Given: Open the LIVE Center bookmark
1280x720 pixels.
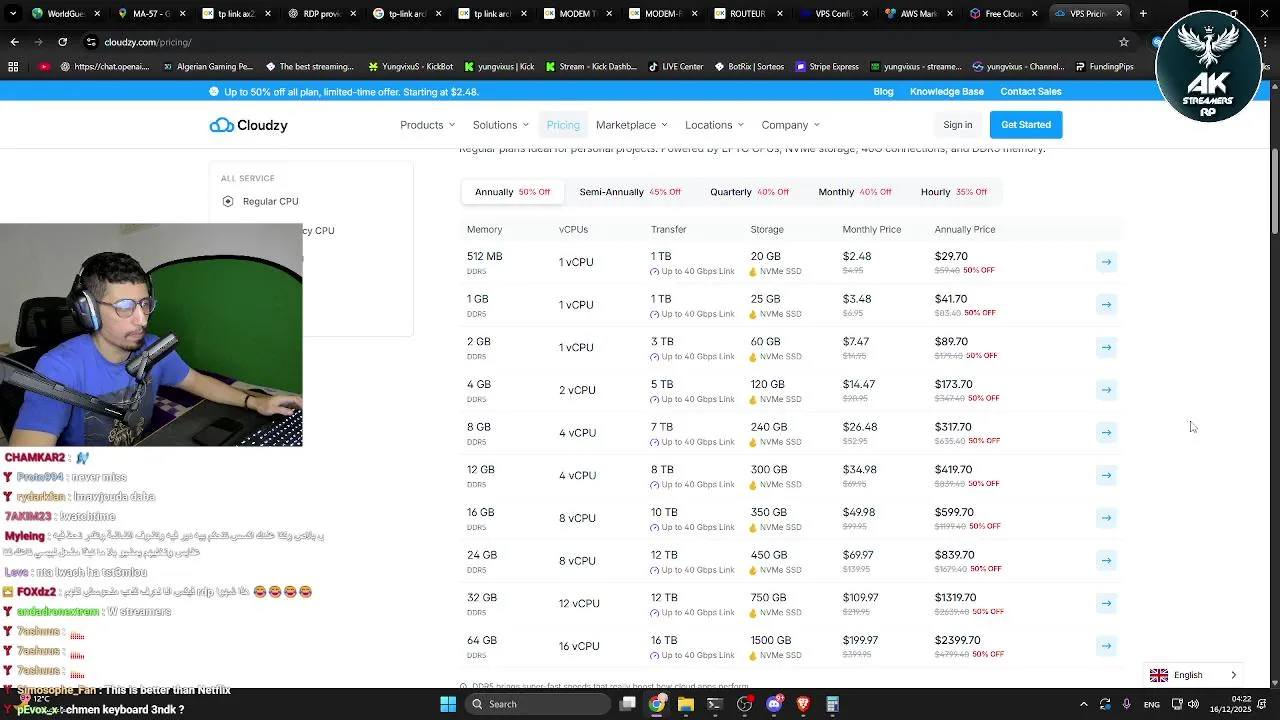Looking at the screenshot, I should 675,67.
